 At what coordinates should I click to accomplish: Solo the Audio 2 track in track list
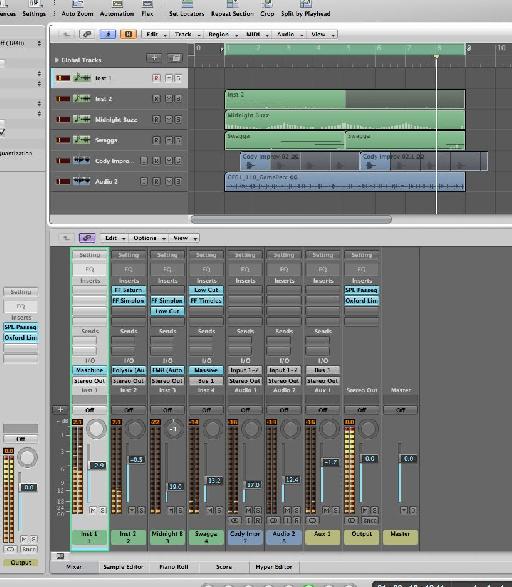[178, 181]
